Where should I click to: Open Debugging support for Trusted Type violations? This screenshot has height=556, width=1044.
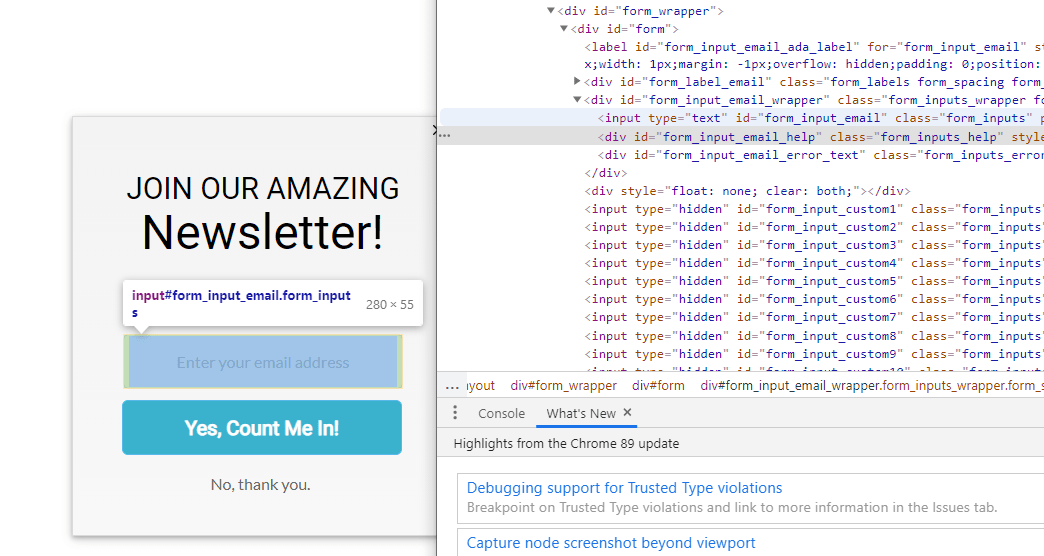tap(624, 487)
